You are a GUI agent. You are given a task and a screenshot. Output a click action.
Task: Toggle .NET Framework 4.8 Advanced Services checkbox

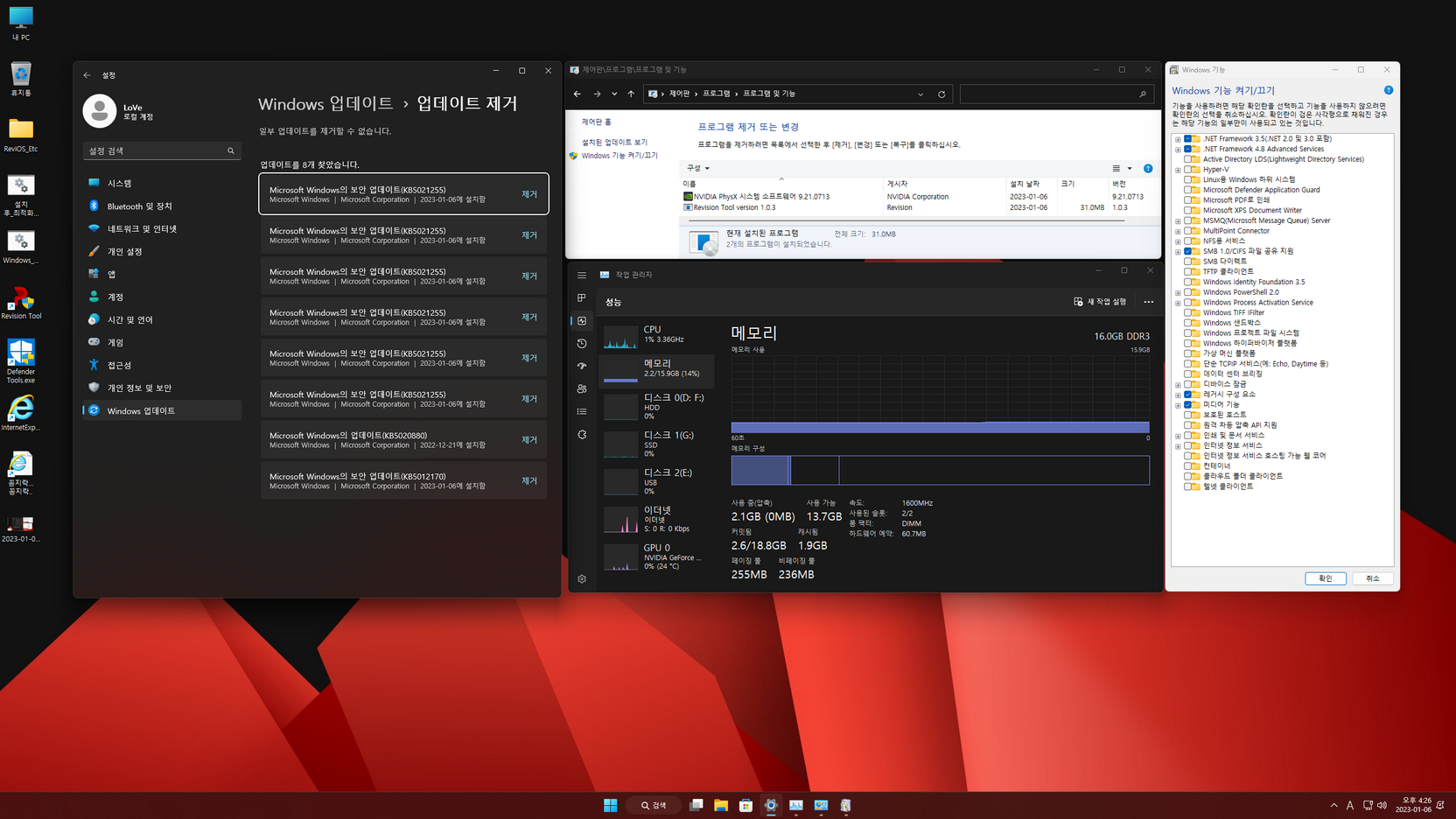click(x=1188, y=149)
